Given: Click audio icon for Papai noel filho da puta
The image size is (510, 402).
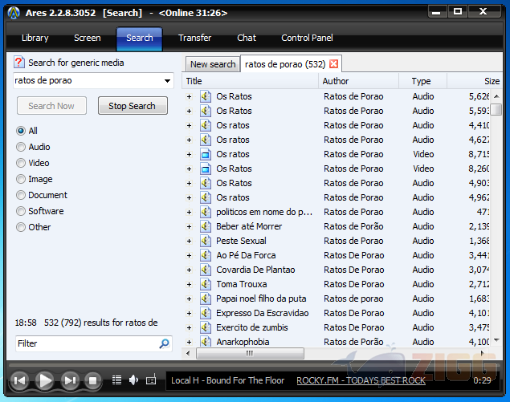Looking at the screenshot, I should [x=206, y=299].
